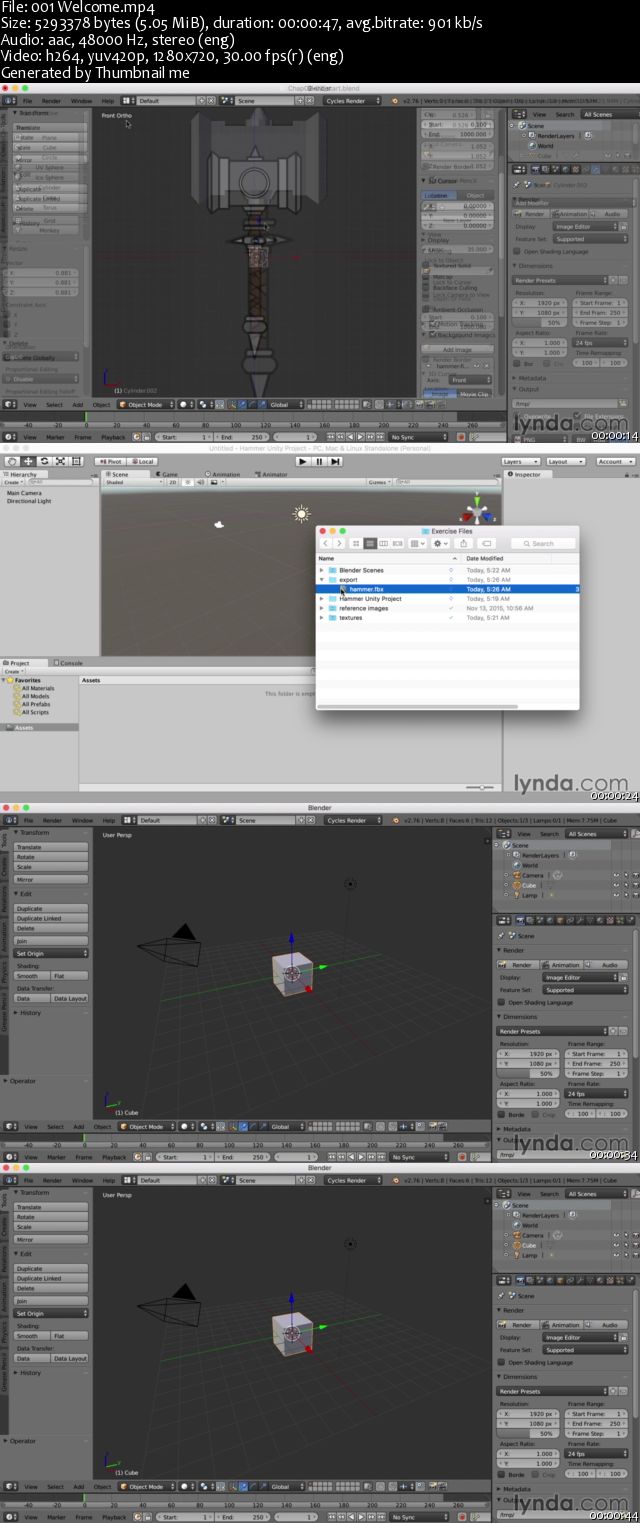Select the Move tool in Unity toolbar
Image resolution: width=640 pixels, height=1523 pixels.
click(x=27, y=461)
